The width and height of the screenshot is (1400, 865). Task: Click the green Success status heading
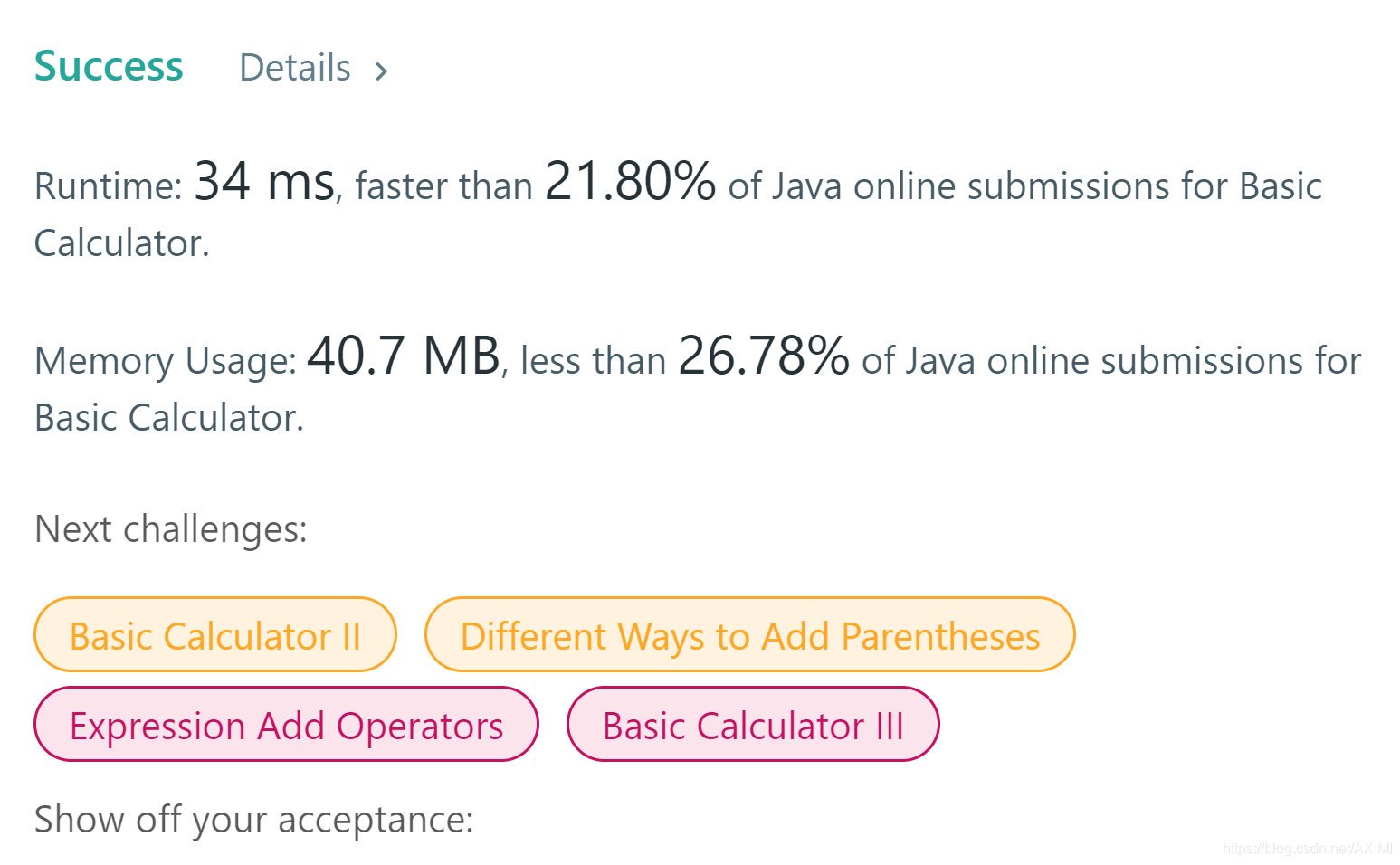(109, 66)
